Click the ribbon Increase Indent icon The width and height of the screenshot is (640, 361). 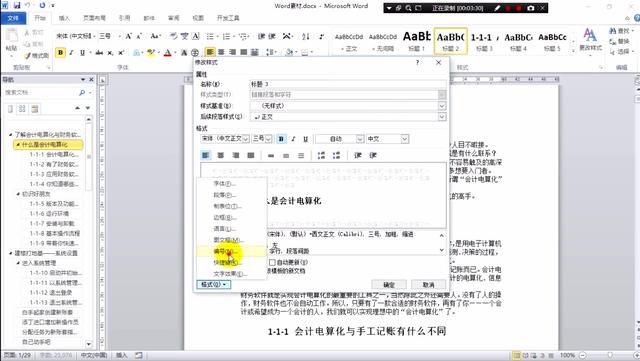point(272,36)
